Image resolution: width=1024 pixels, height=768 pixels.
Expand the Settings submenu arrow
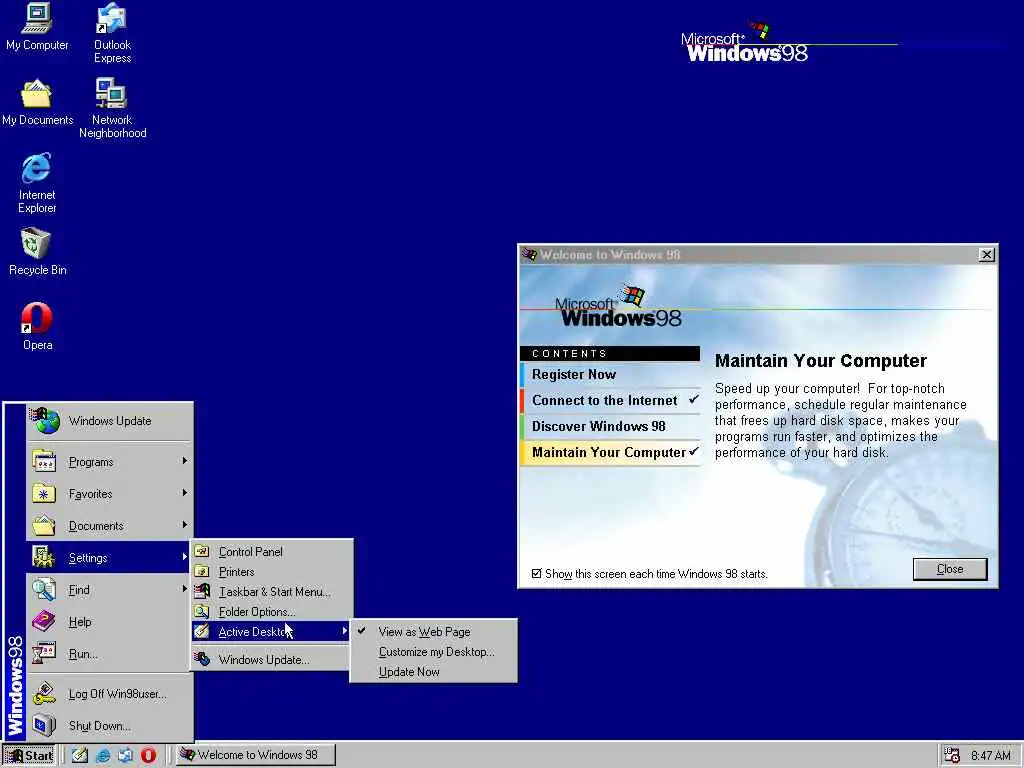pyautogui.click(x=185, y=557)
